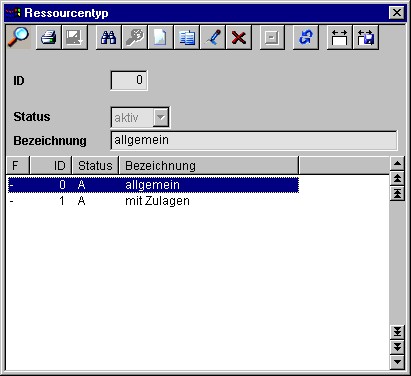Click the binoculars find icon

pyautogui.click(x=108, y=37)
